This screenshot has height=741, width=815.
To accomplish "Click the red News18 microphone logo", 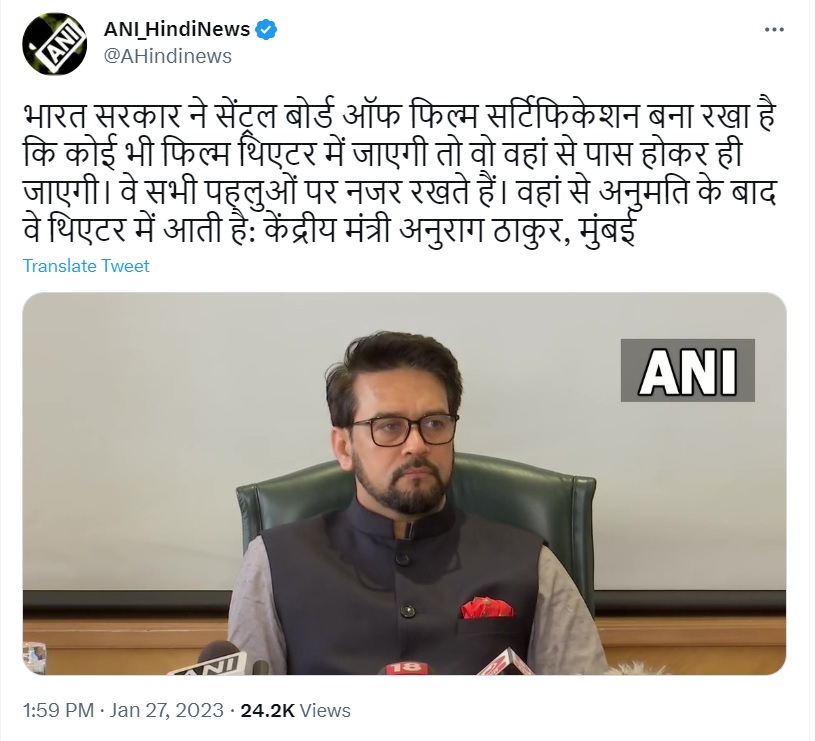I will [x=406, y=668].
